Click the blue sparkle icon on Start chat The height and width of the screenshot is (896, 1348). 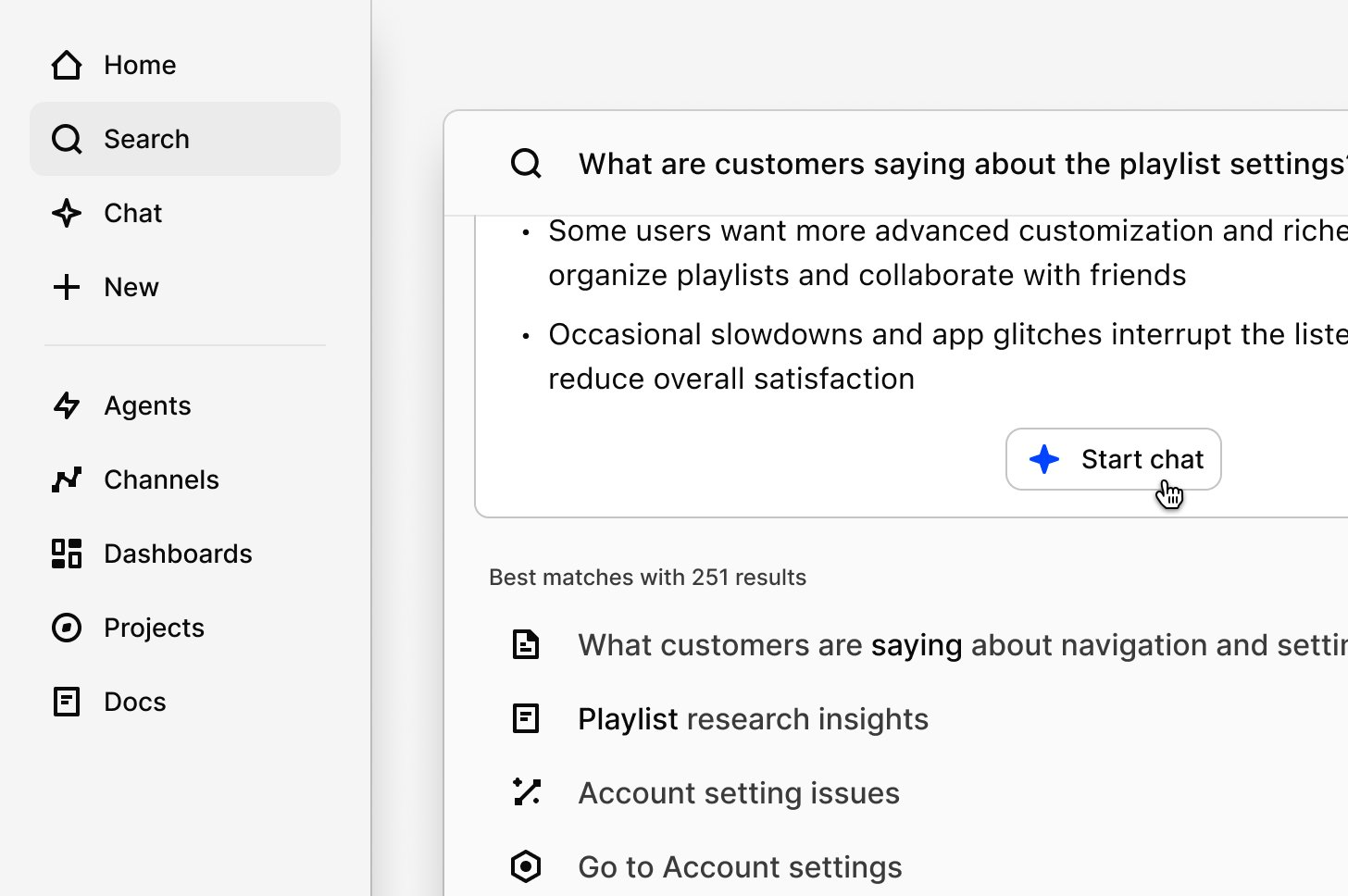(1044, 459)
